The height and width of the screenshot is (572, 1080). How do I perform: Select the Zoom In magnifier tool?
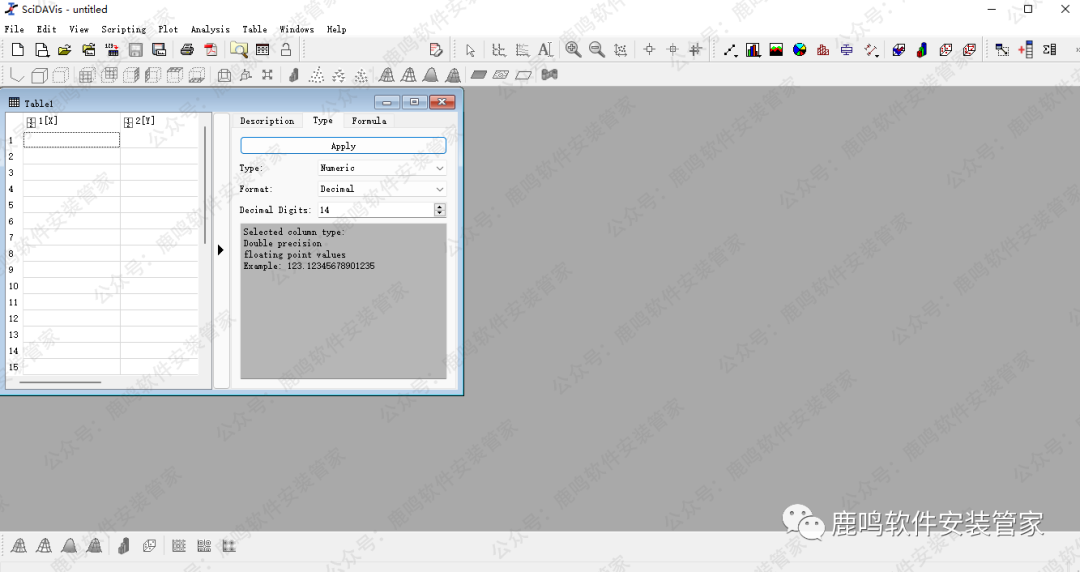pyautogui.click(x=573, y=50)
